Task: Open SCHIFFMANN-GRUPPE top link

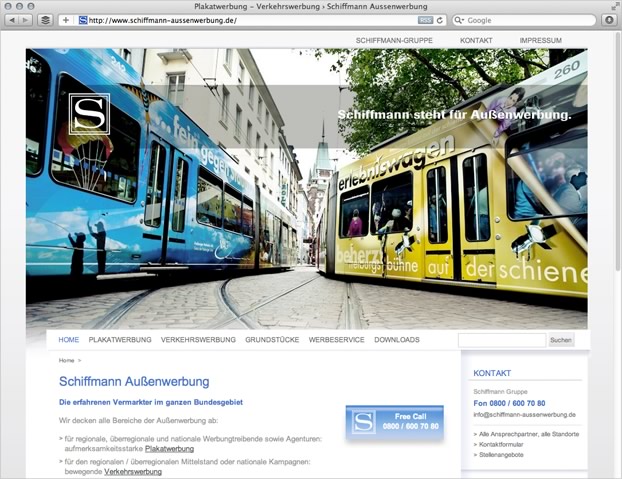Action: click(394, 40)
